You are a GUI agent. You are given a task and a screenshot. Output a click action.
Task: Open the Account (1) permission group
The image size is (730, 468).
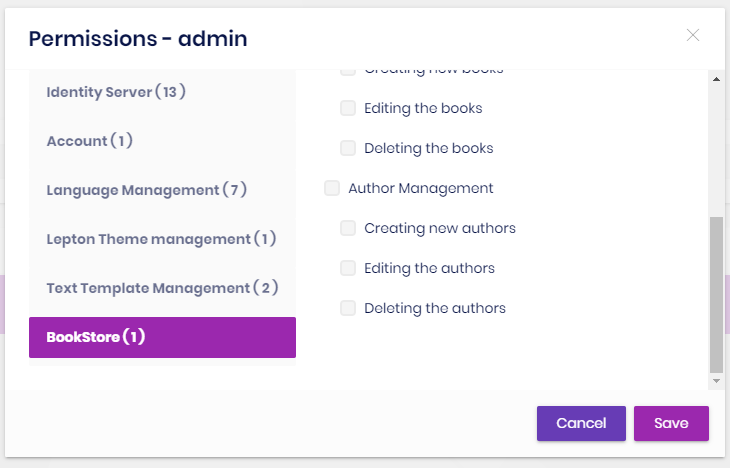pos(162,141)
